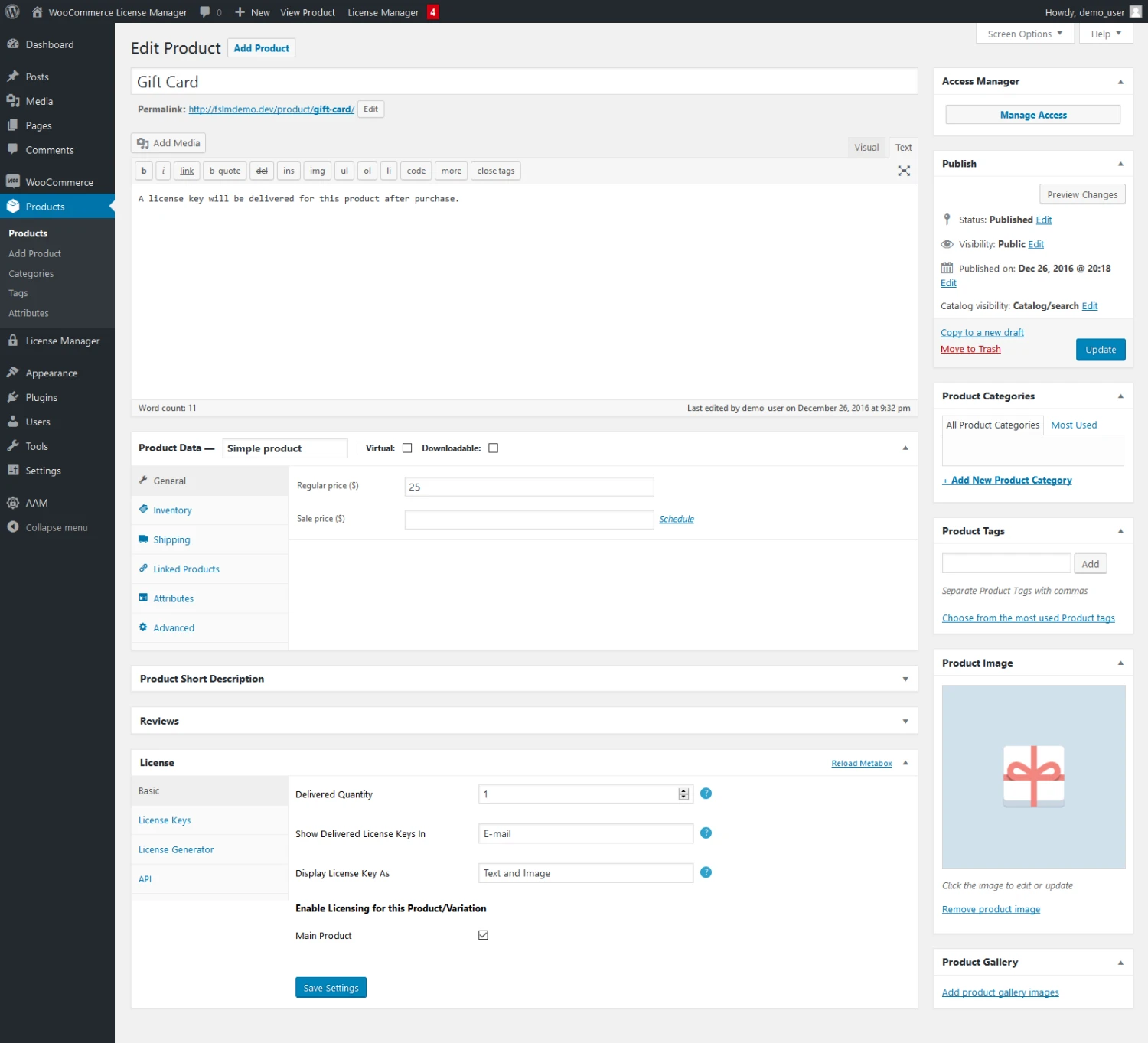This screenshot has width=1148, height=1043.
Task: Click the gift card product image thumbnail
Action: [x=1033, y=777]
